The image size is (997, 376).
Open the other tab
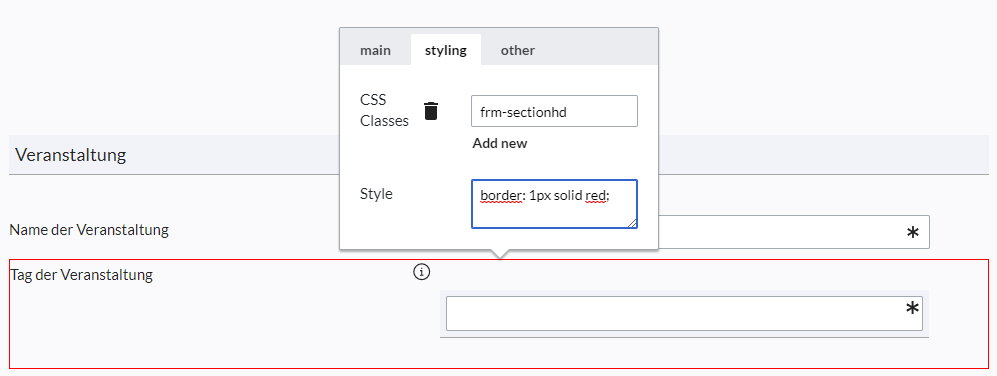click(x=518, y=50)
